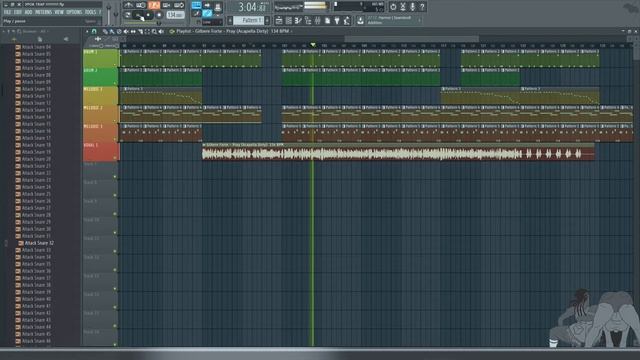Screen dimensions: 640x360
Task: Toggle mute on empty Track 8
Action: pos(115,196)
